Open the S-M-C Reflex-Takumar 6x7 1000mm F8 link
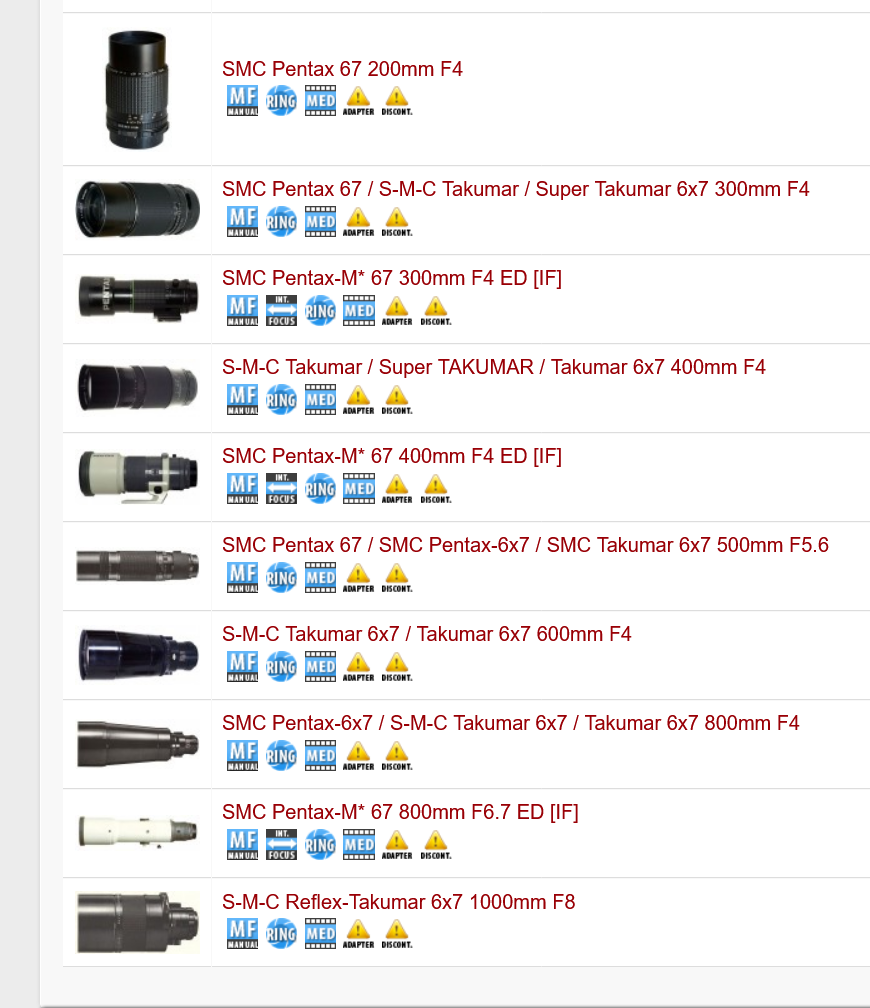 [399, 902]
